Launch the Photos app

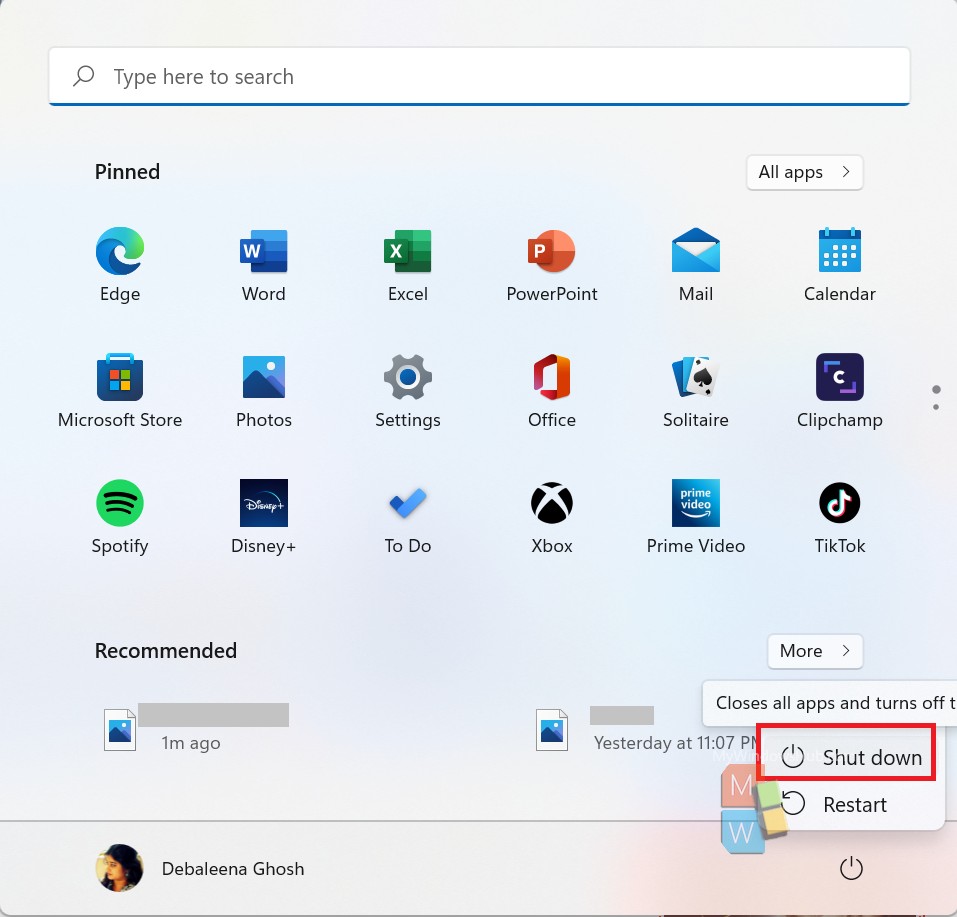pos(264,391)
